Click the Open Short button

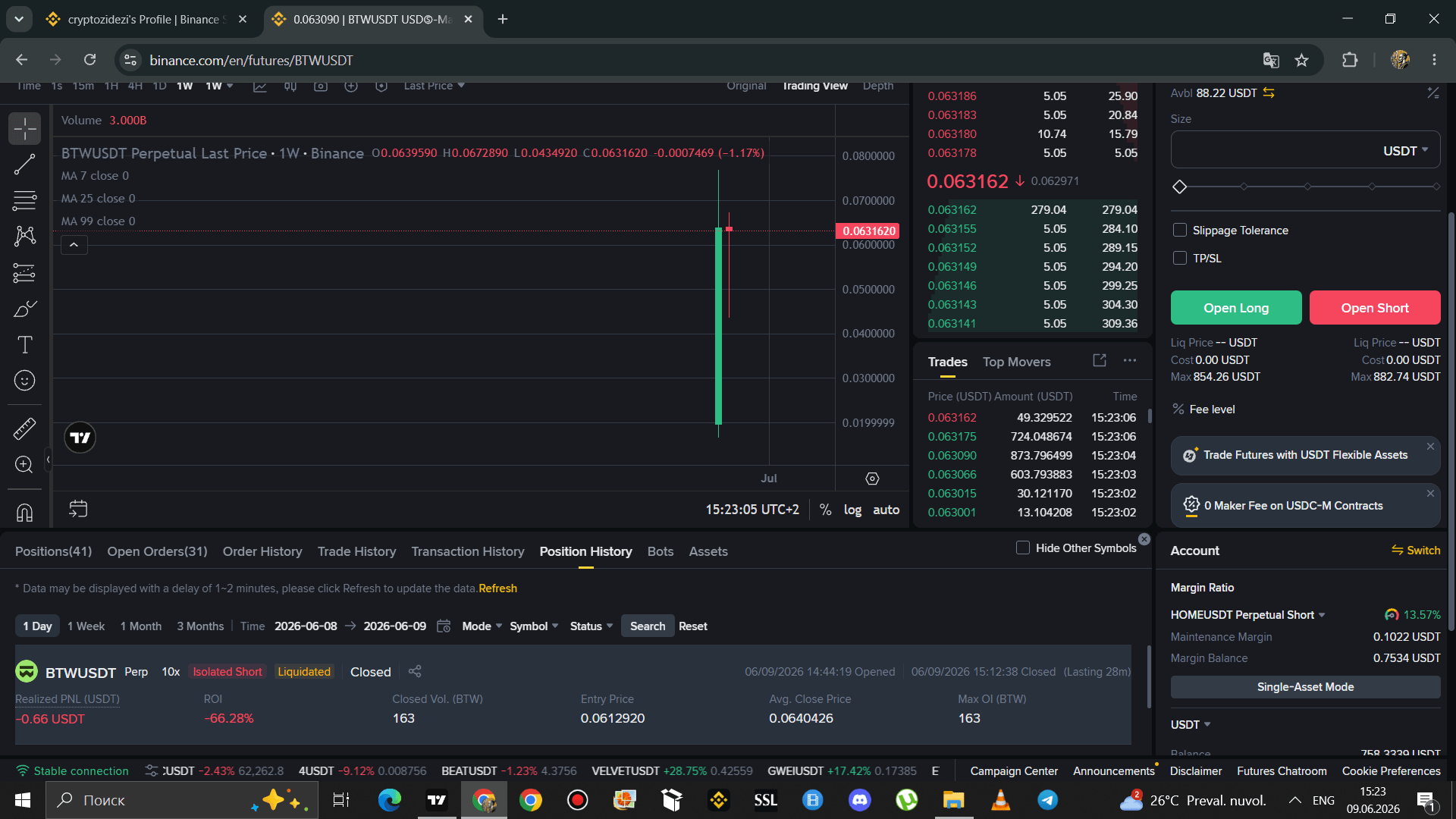point(1375,307)
